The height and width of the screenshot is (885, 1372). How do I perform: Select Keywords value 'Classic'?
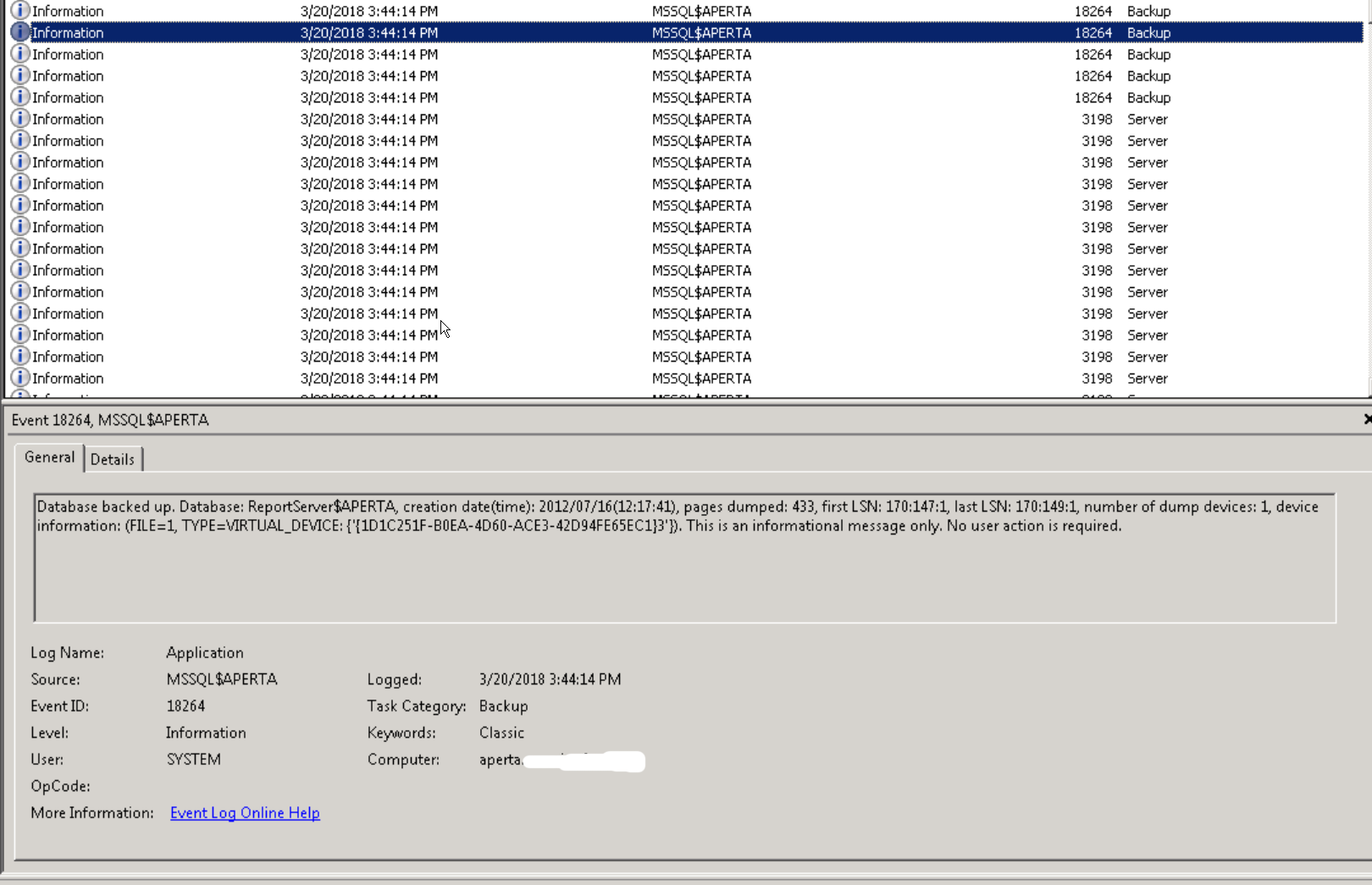pos(501,733)
